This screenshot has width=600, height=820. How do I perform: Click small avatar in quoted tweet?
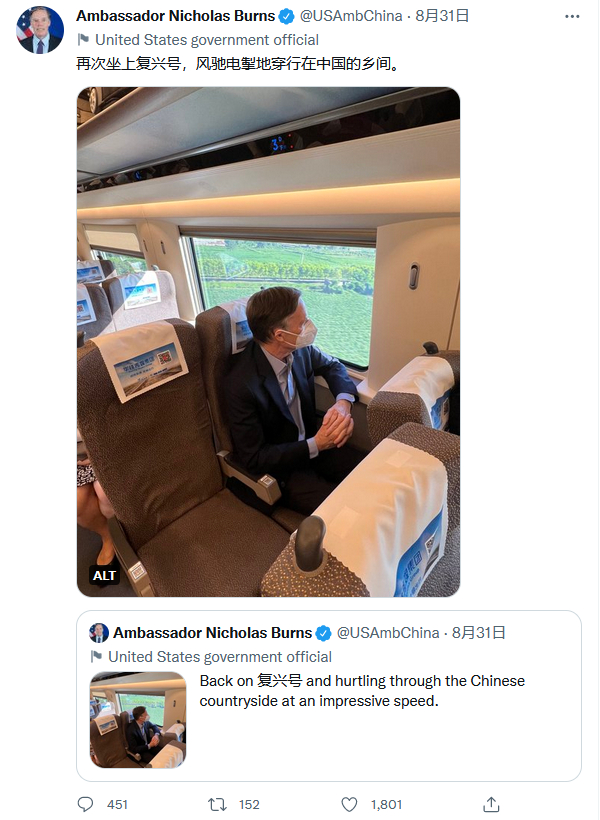[99, 633]
